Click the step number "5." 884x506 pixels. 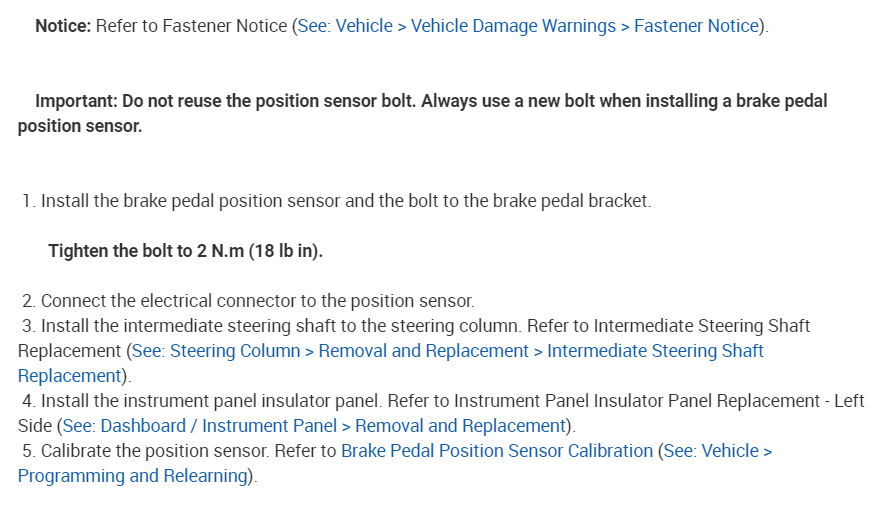pyautogui.click(x=29, y=451)
